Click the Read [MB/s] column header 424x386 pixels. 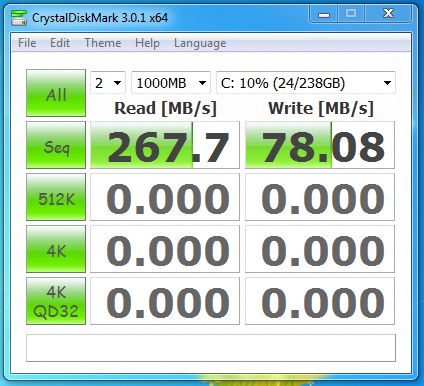pyautogui.click(x=165, y=109)
